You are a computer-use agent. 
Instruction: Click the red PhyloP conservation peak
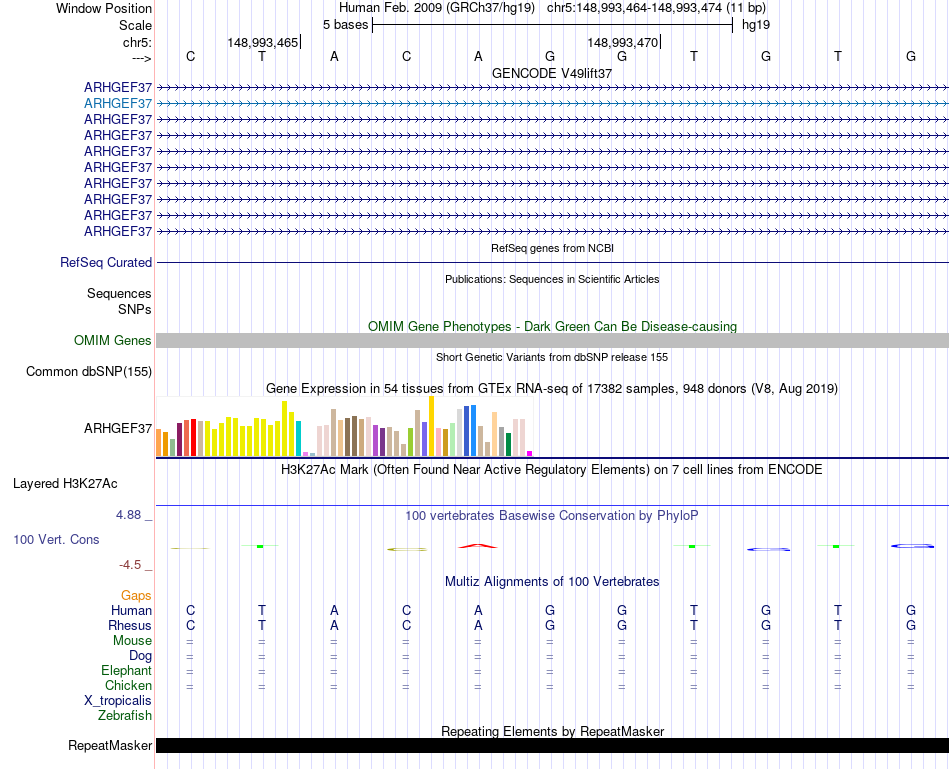pyautogui.click(x=478, y=547)
